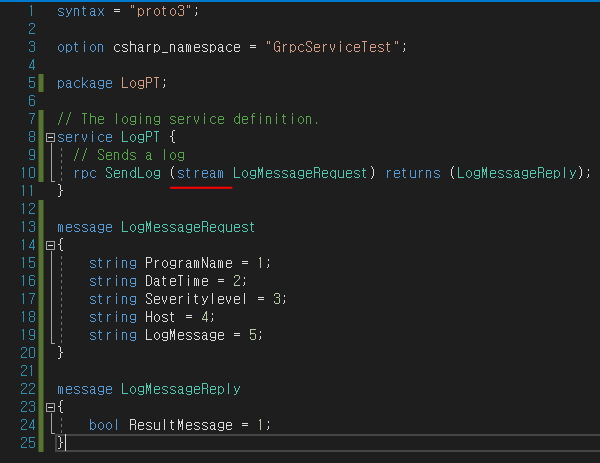Place cursor after closing brace on line 25
Viewport: 600px width, 463px height.
pos(65,443)
